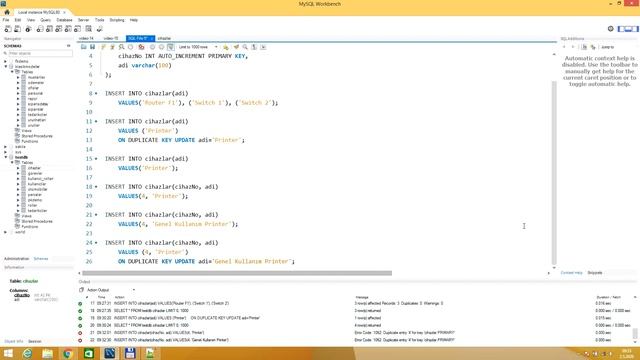
Task: Open the Scripting menu
Action: pyautogui.click(x=117, y=20)
